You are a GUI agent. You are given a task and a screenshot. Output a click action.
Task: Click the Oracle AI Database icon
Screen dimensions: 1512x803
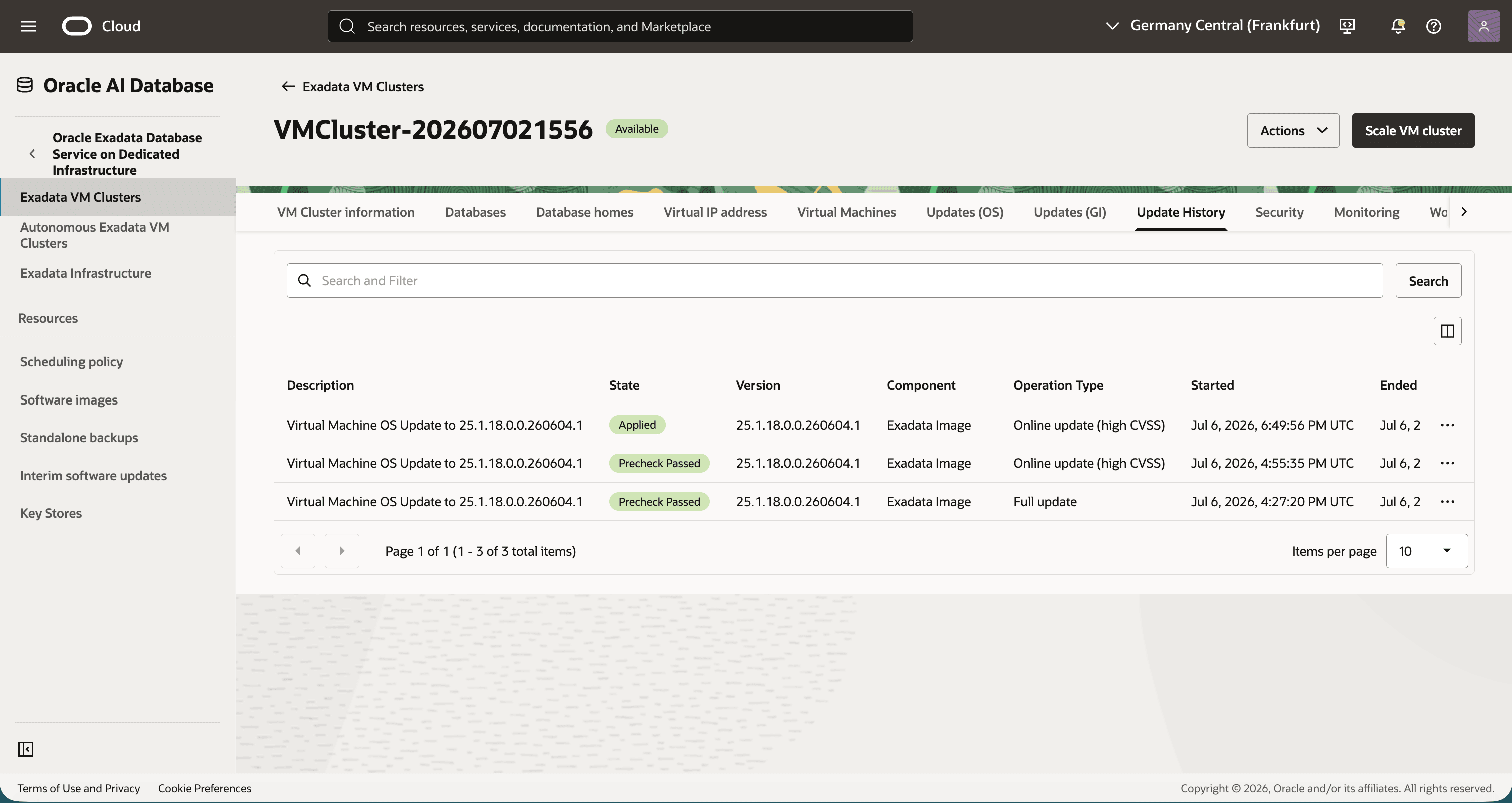(24, 85)
